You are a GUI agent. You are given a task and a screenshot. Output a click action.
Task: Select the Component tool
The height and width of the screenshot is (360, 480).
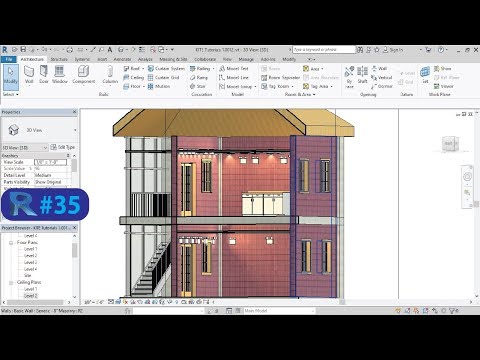click(84, 75)
